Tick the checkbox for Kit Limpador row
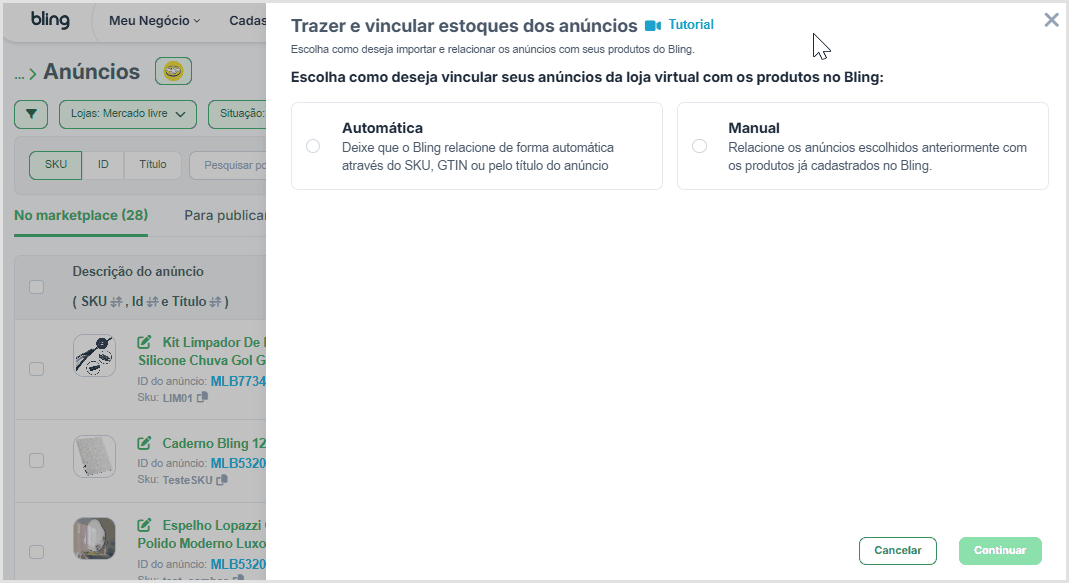This screenshot has height=583, width=1069. point(37,369)
